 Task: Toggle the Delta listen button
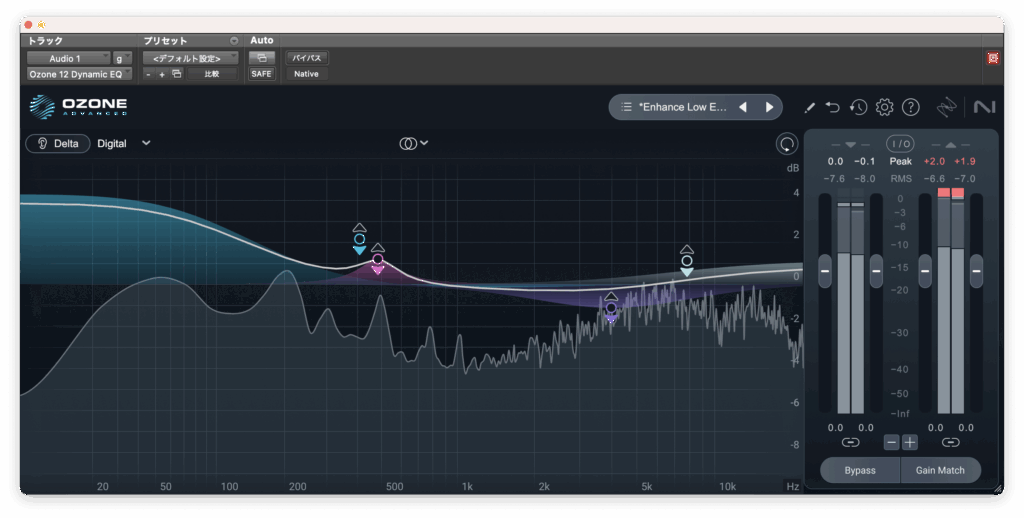(57, 143)
